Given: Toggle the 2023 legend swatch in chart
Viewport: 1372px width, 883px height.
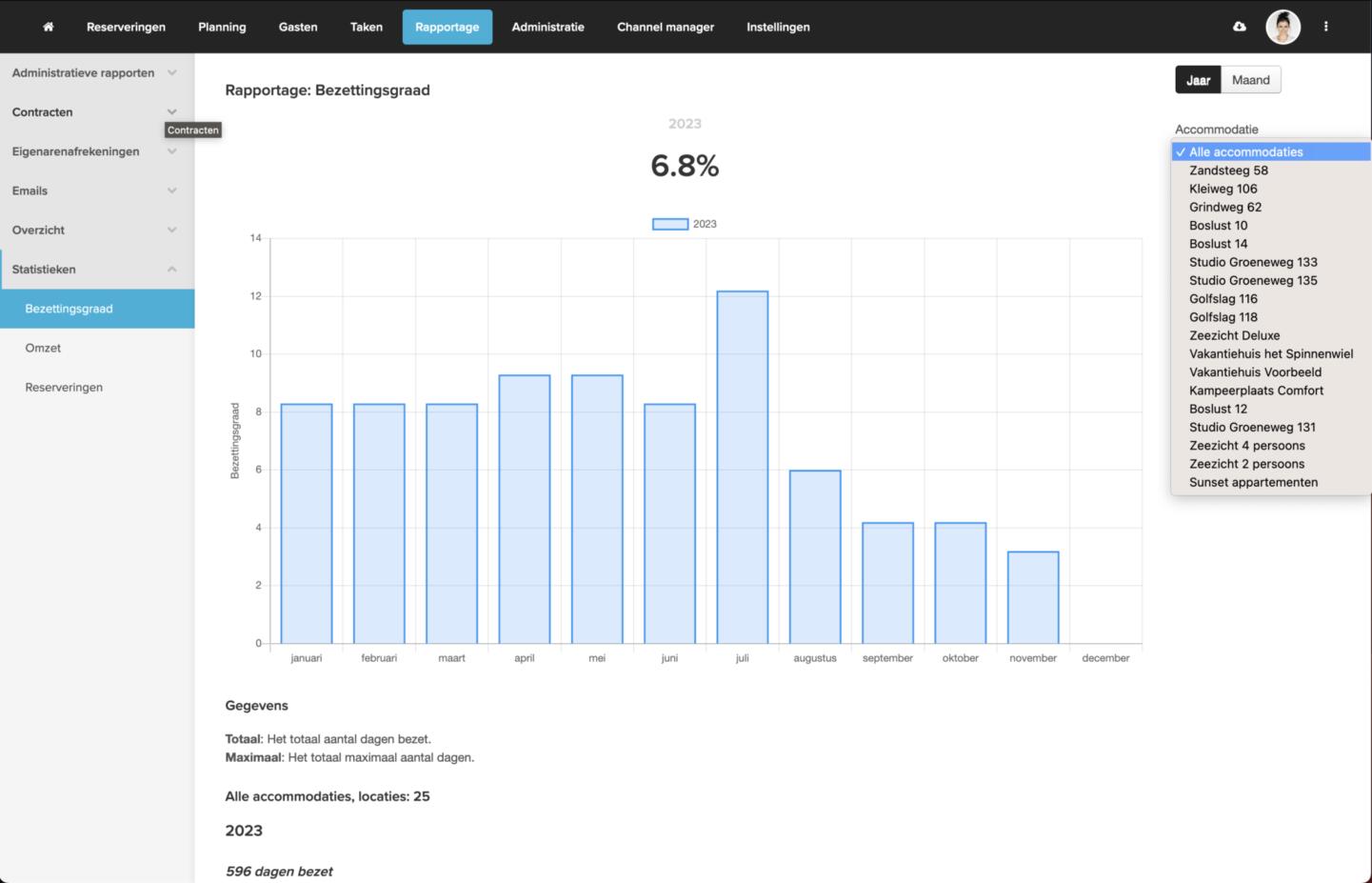Looking at the screenshot, I should (x=670, y=224).
